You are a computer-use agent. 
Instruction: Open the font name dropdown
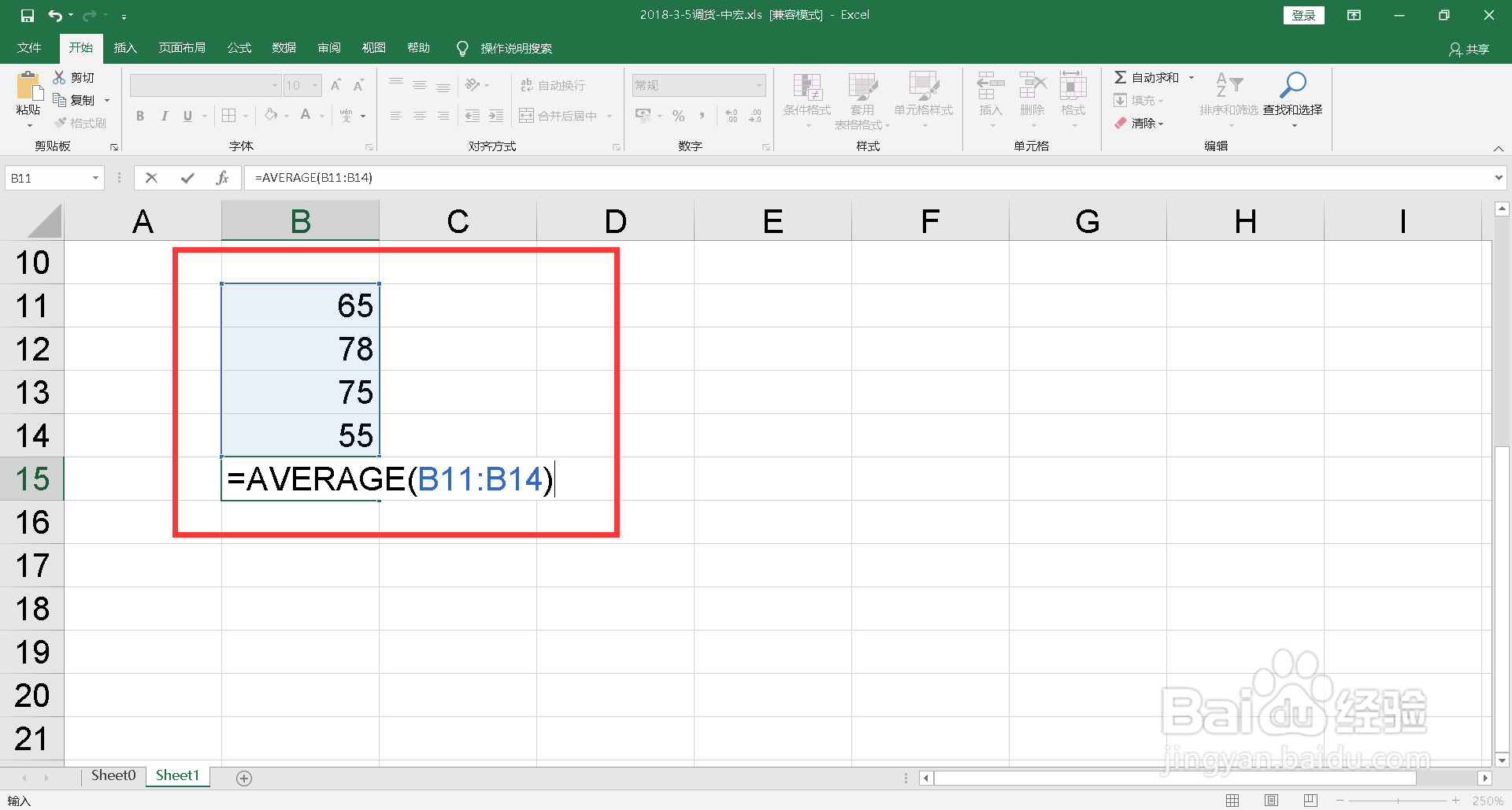click(x=275, y=85)
